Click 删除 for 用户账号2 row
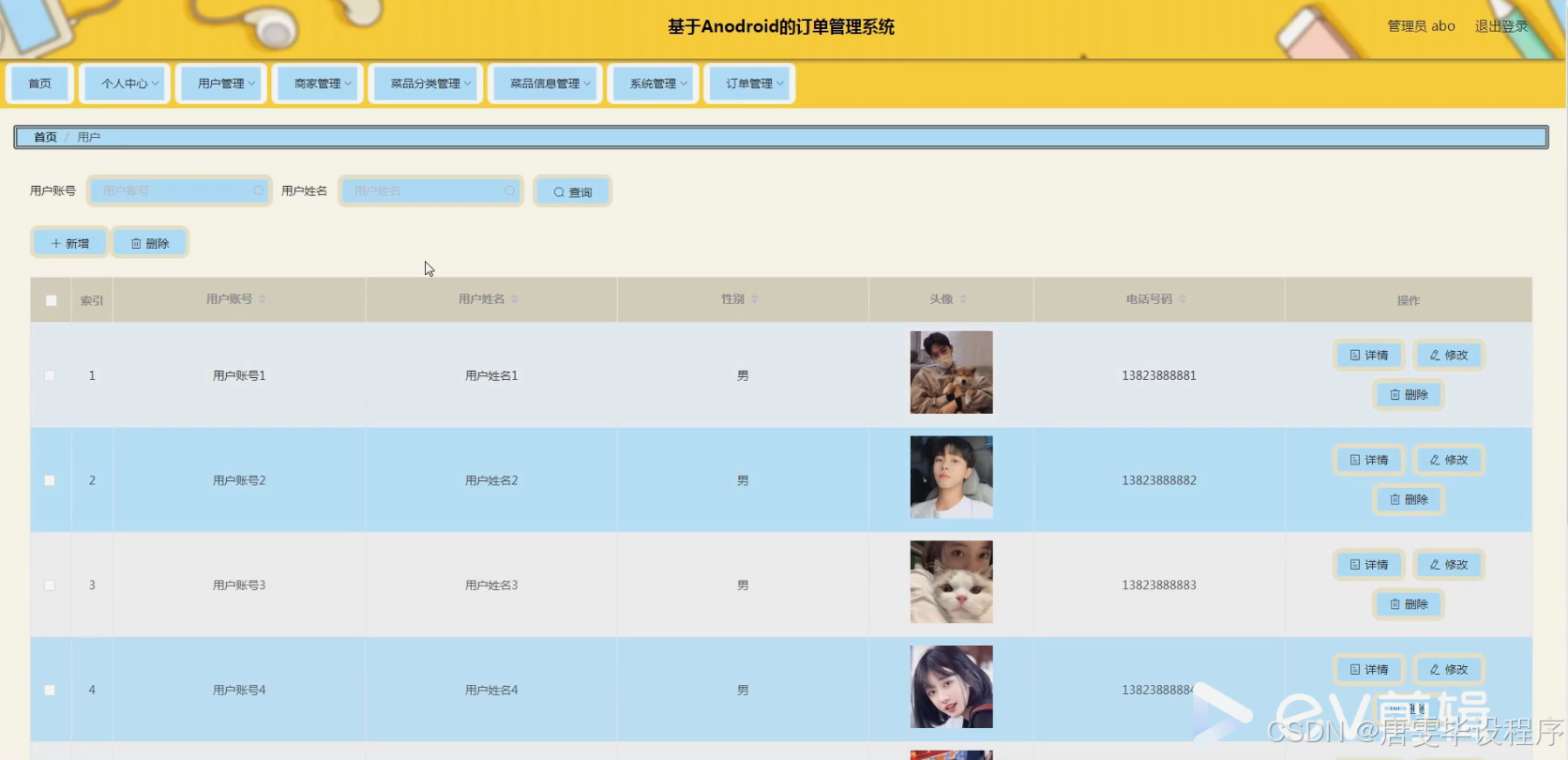 point(1409,500)
